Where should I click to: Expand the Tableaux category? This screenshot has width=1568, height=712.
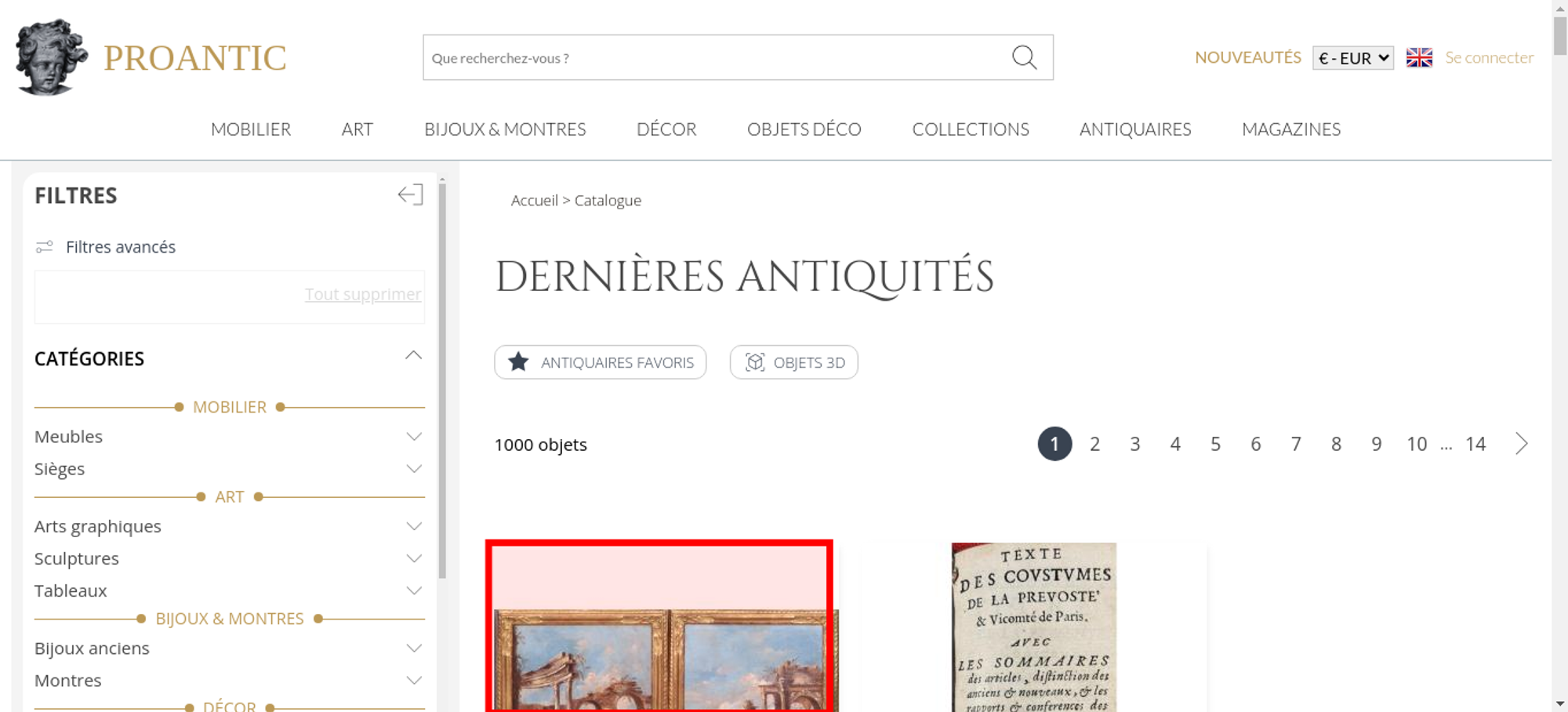tap(414, 590)
